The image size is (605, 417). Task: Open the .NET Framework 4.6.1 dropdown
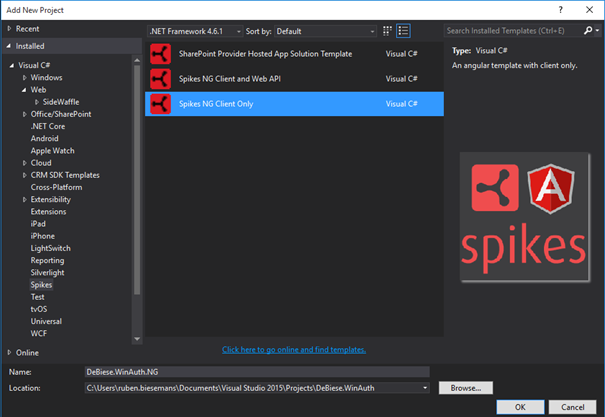tap(196, 31)
